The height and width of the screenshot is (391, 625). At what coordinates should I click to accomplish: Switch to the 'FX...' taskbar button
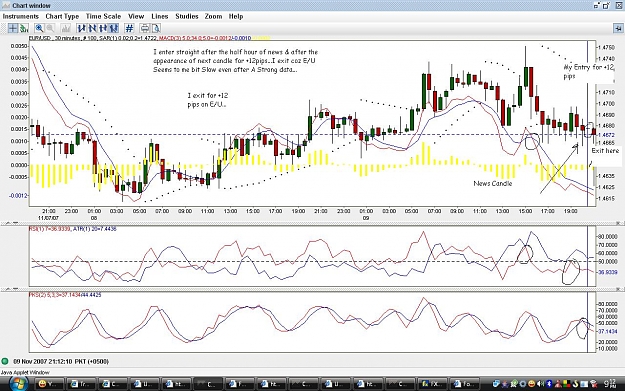pyautogui.click(x=433, y=384)
